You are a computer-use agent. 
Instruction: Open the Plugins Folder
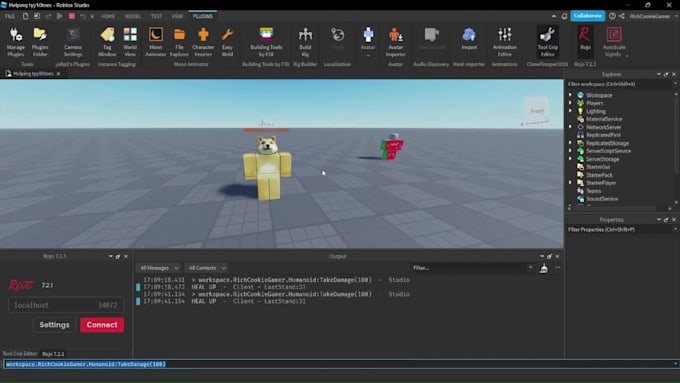click(40, 42)
